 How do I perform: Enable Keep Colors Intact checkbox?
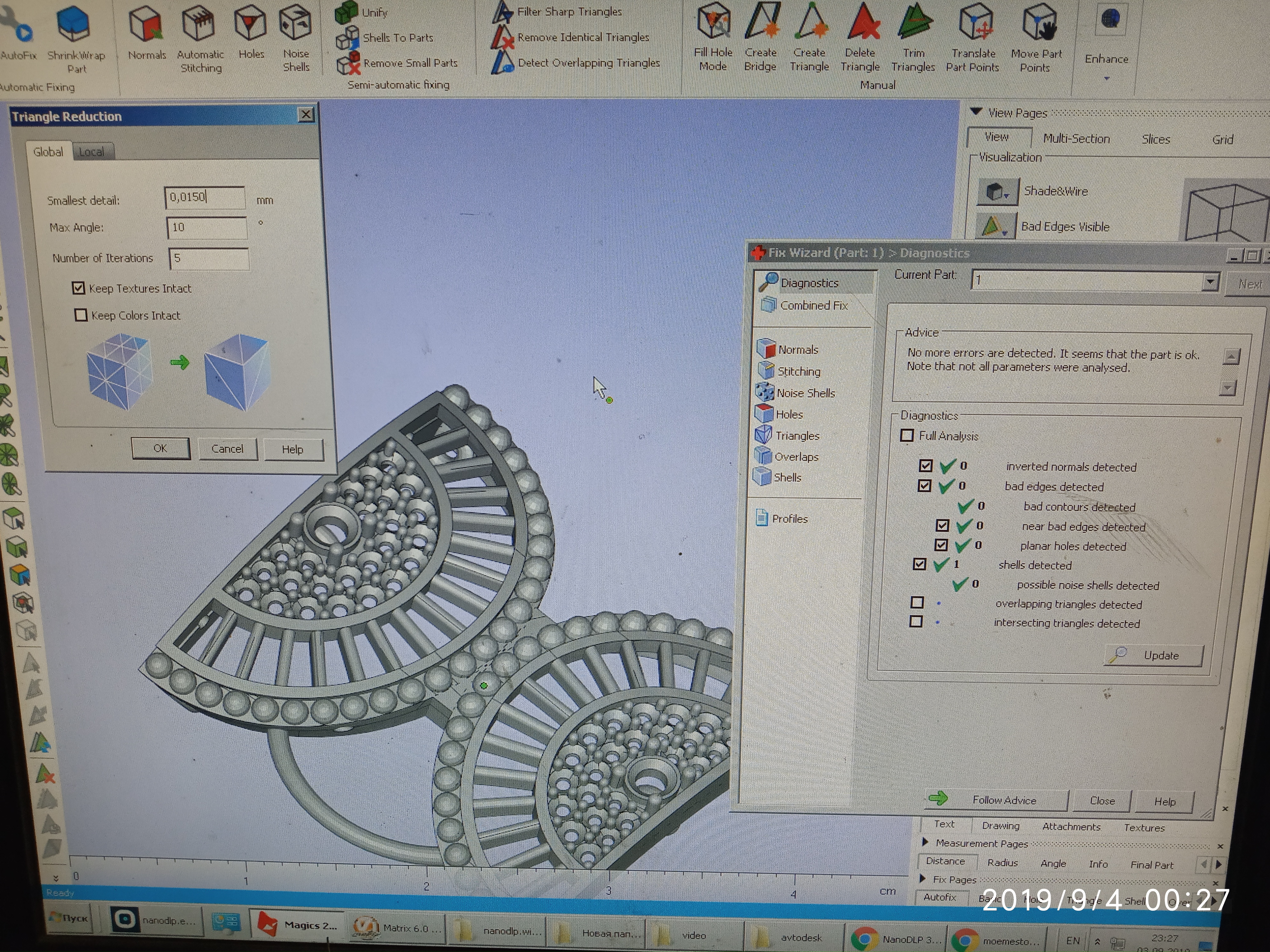point(81,315)
